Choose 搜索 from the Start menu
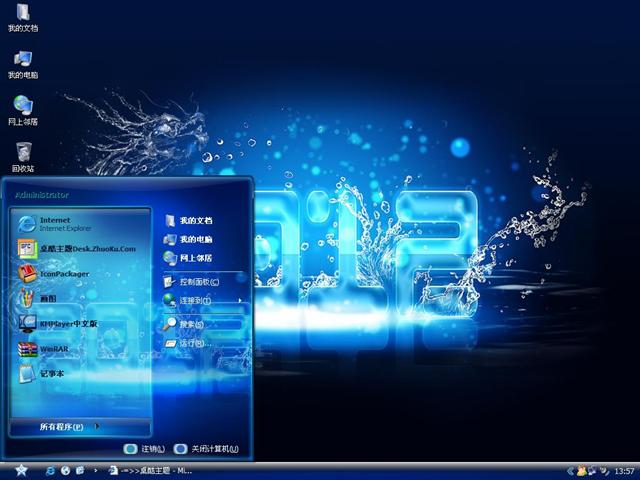This screenshot has width=640, height=480. (x=192, y=324)
